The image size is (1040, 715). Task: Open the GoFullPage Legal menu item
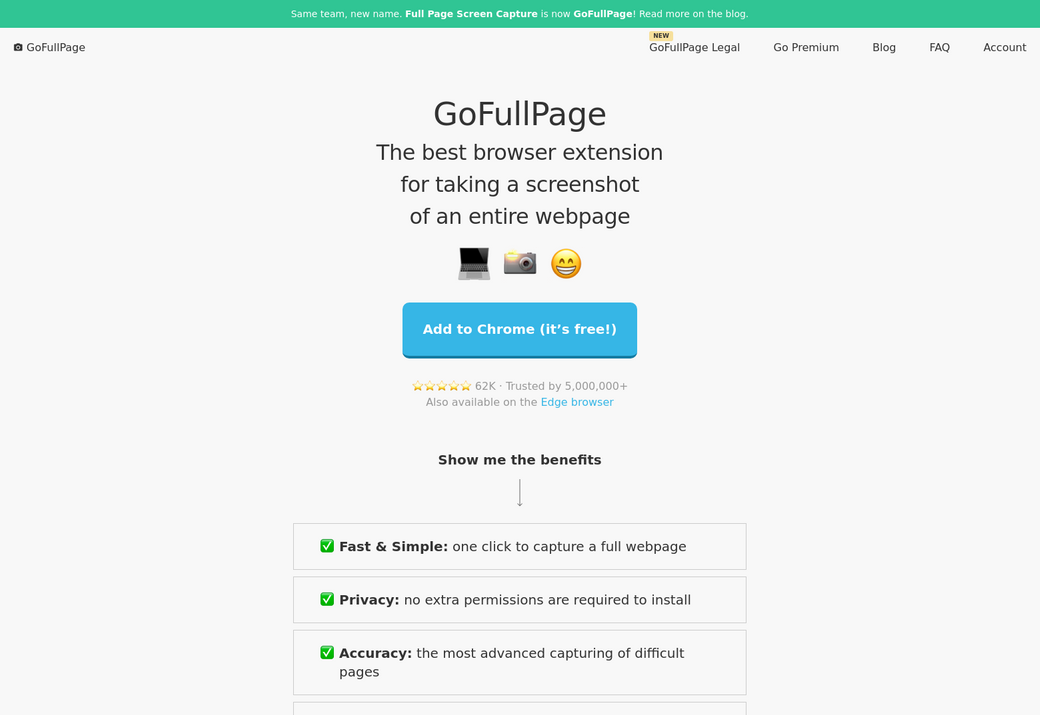694,47
